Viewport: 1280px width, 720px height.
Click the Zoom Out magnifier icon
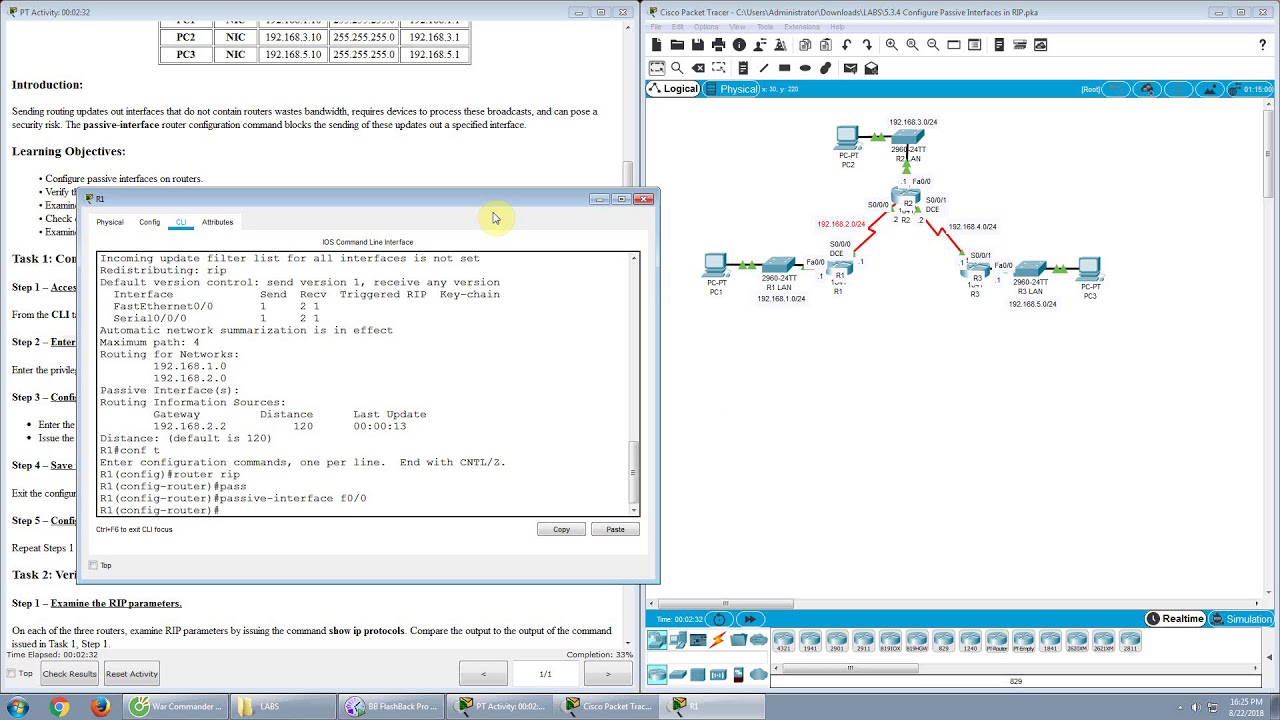tap(933, 45)
